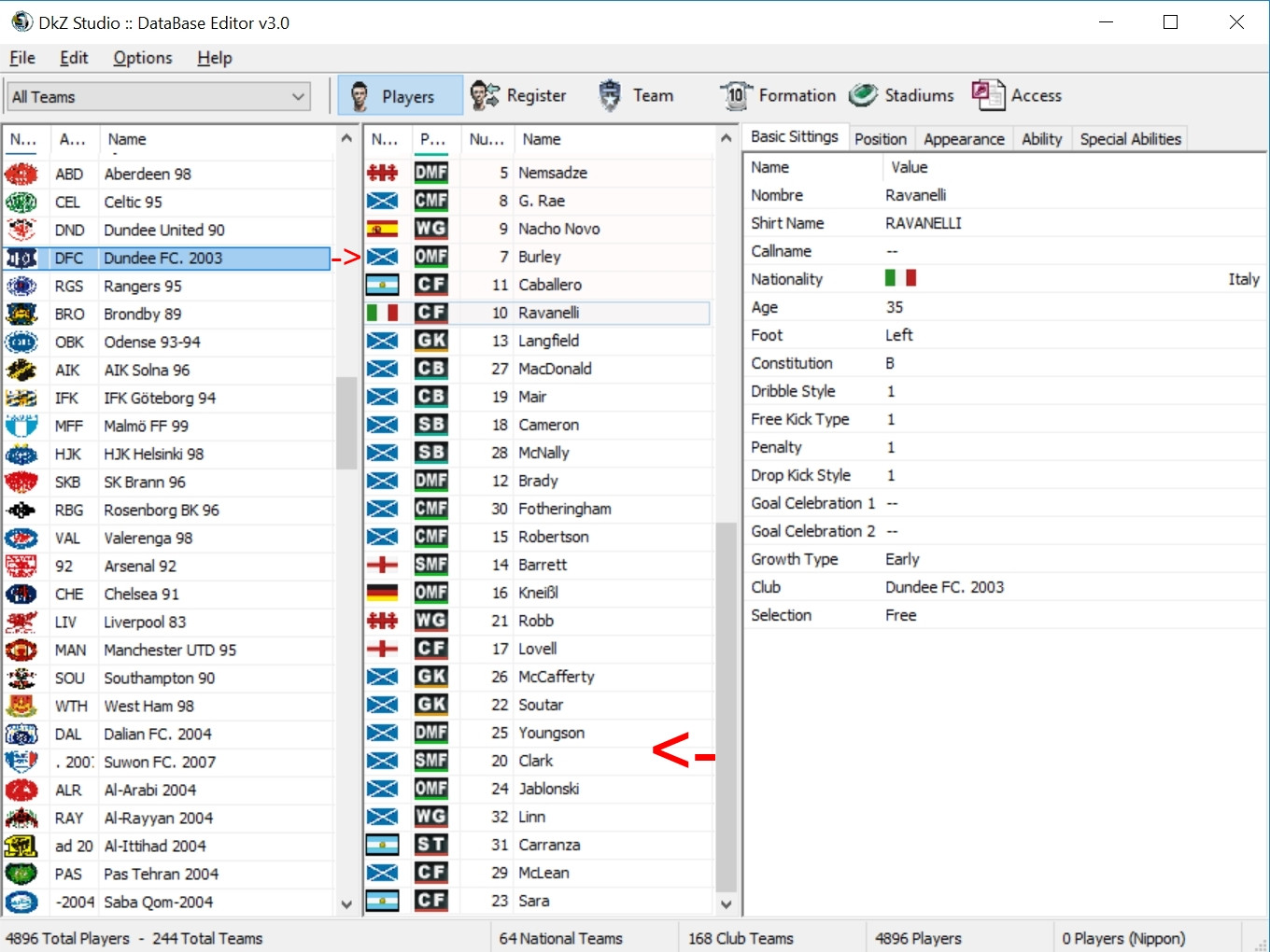Click the Chelsea 91 club crest
Screen dimensions: 1270x952
(21, 594)
